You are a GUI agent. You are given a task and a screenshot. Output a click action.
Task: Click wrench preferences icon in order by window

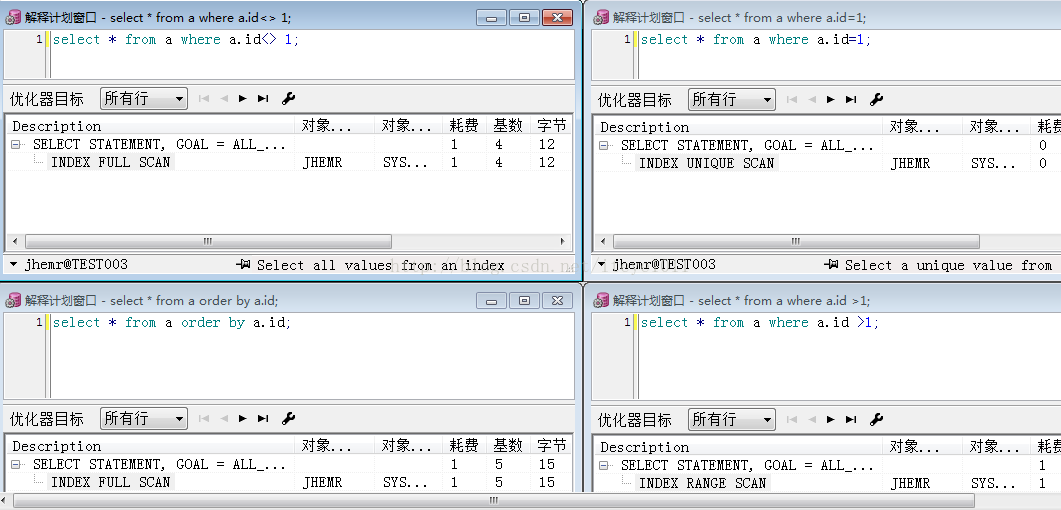pos(288,418)
